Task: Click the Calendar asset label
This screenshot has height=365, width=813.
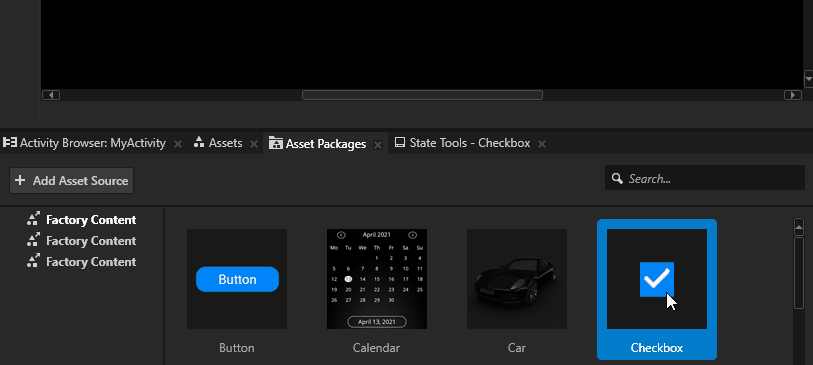Action: [376, 348]
